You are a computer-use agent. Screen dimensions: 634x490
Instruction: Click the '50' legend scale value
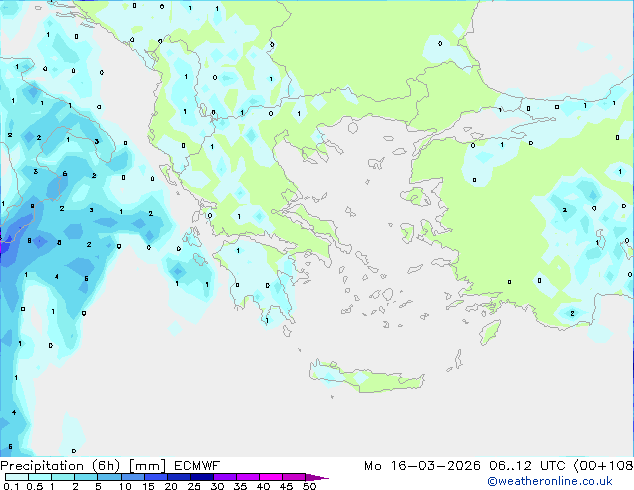[x=309, y=486]
